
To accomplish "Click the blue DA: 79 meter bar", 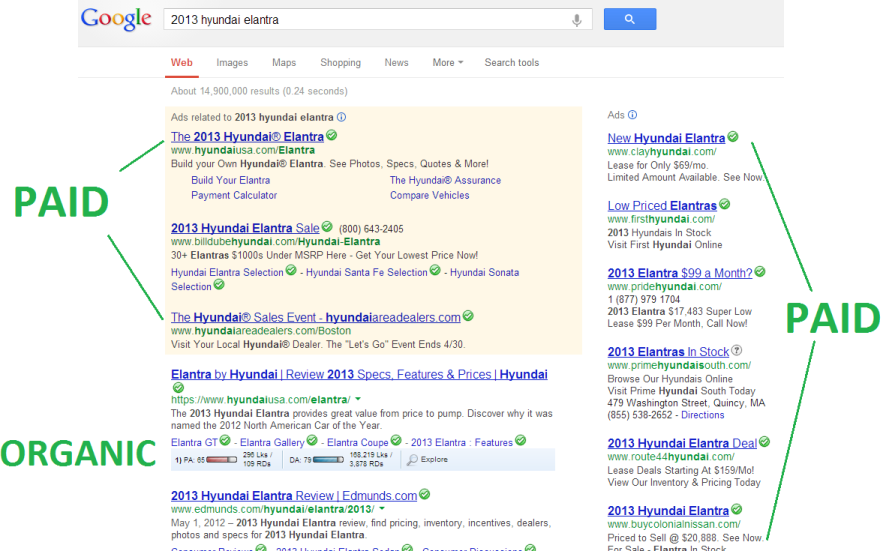I will click(x=328, y=460).
